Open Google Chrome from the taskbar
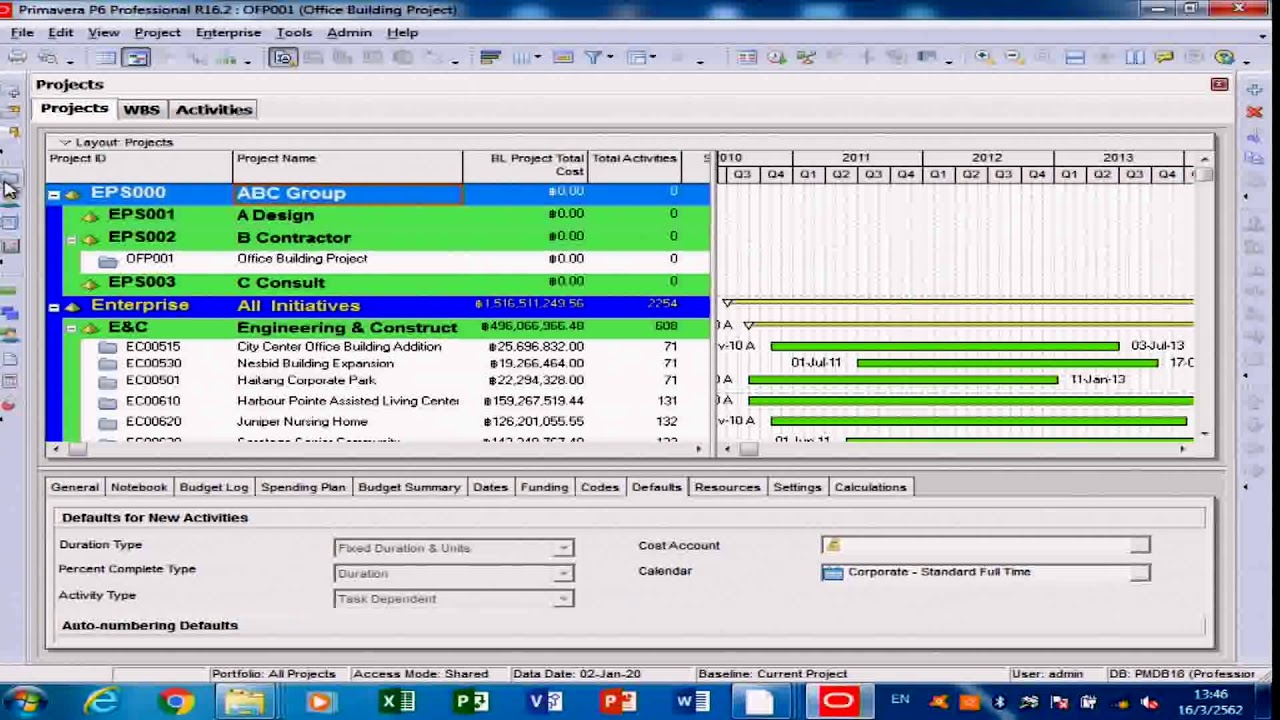The height and width of the screenshot is (720, 1280). [174, 702]
